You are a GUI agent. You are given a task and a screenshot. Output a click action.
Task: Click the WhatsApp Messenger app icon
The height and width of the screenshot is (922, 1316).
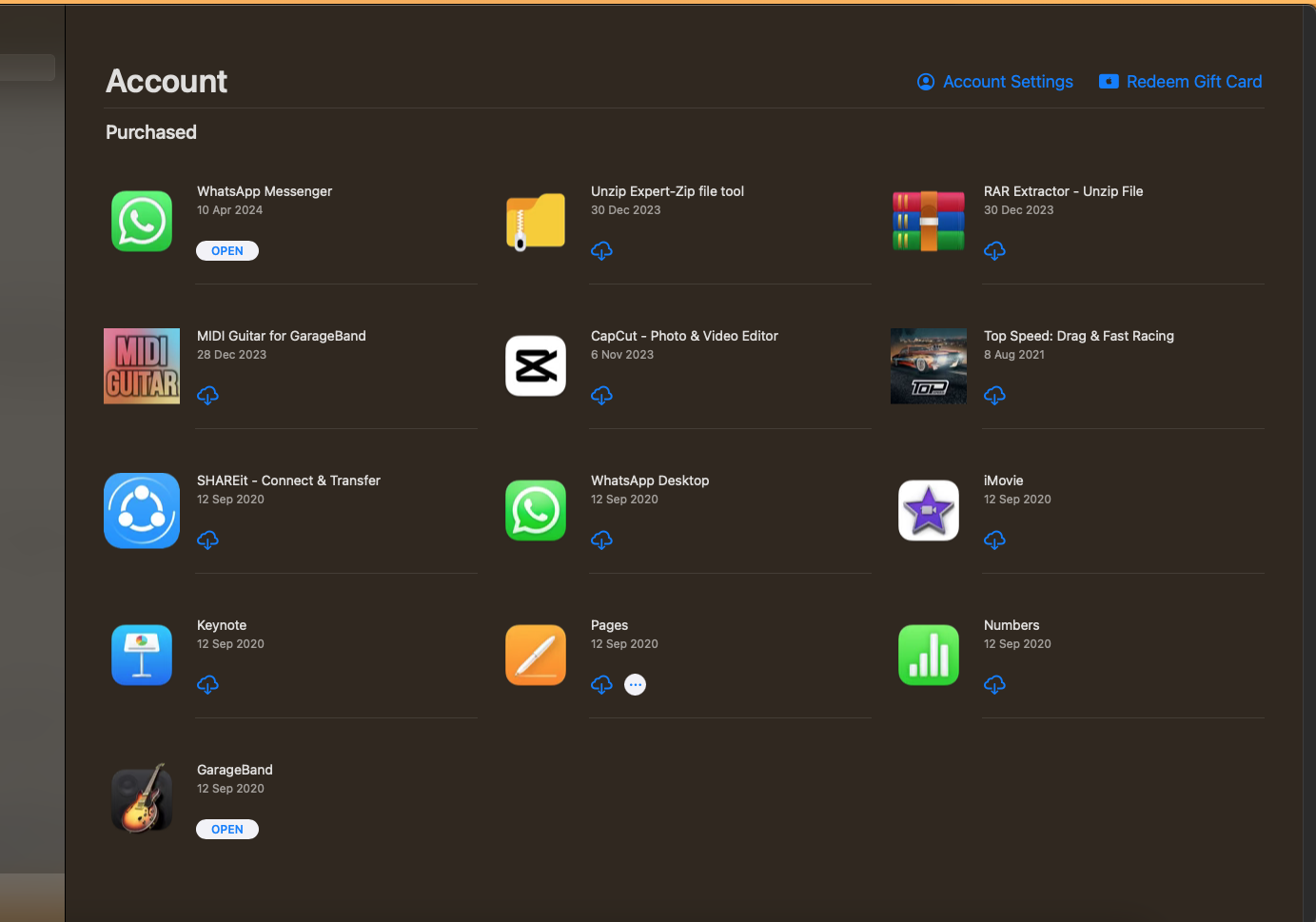[142, 222]
